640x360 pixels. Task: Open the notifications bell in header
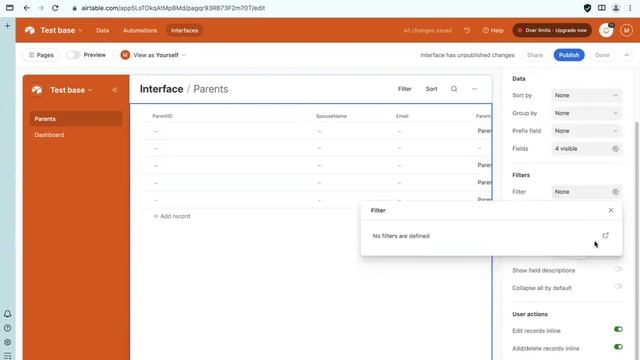pyautogui.click(x=606, y=30)
